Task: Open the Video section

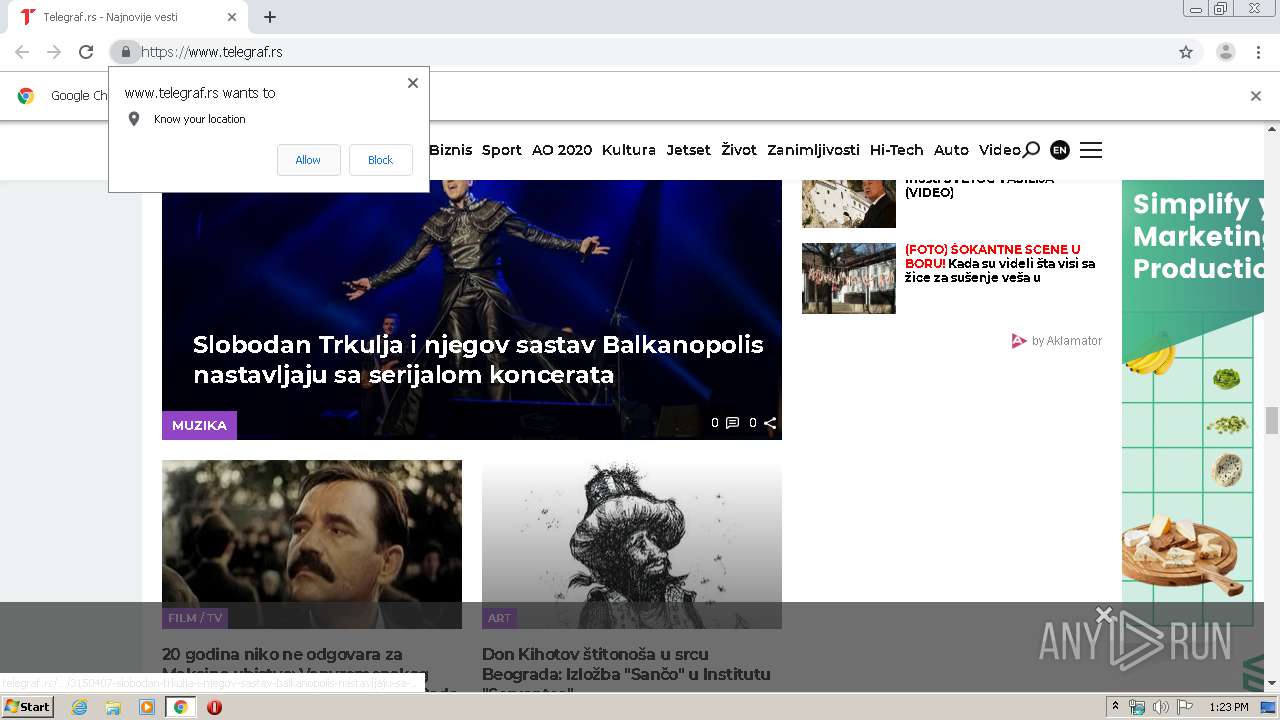Action: [1000, 150]
